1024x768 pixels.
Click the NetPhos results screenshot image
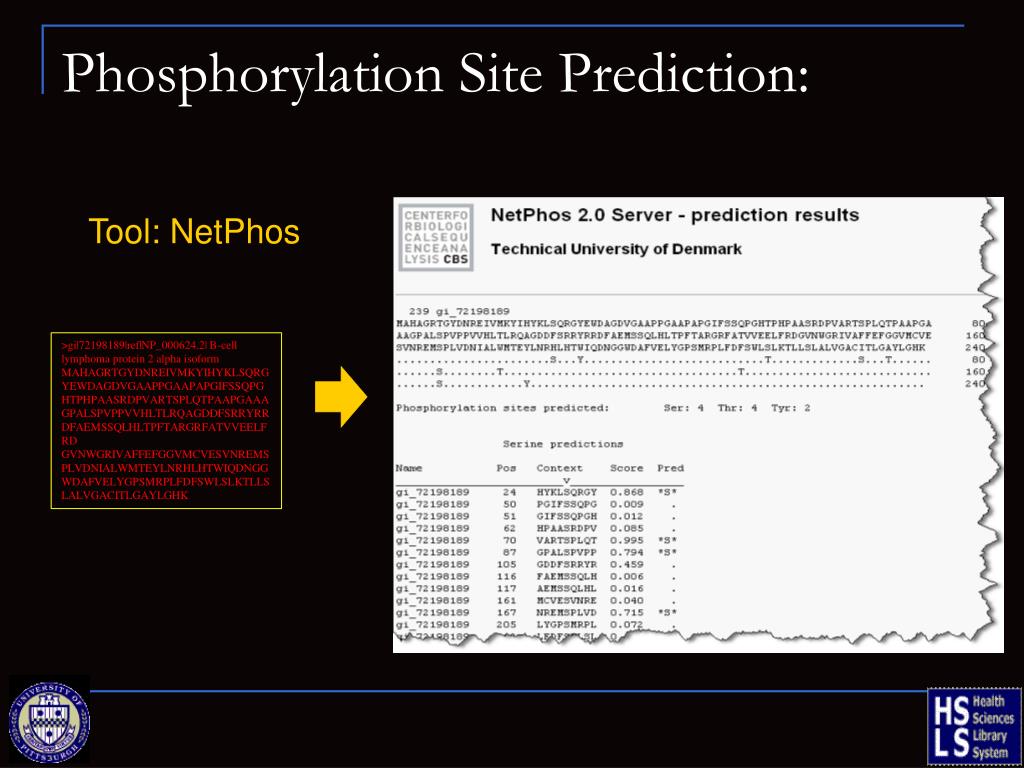coord(697,424)
